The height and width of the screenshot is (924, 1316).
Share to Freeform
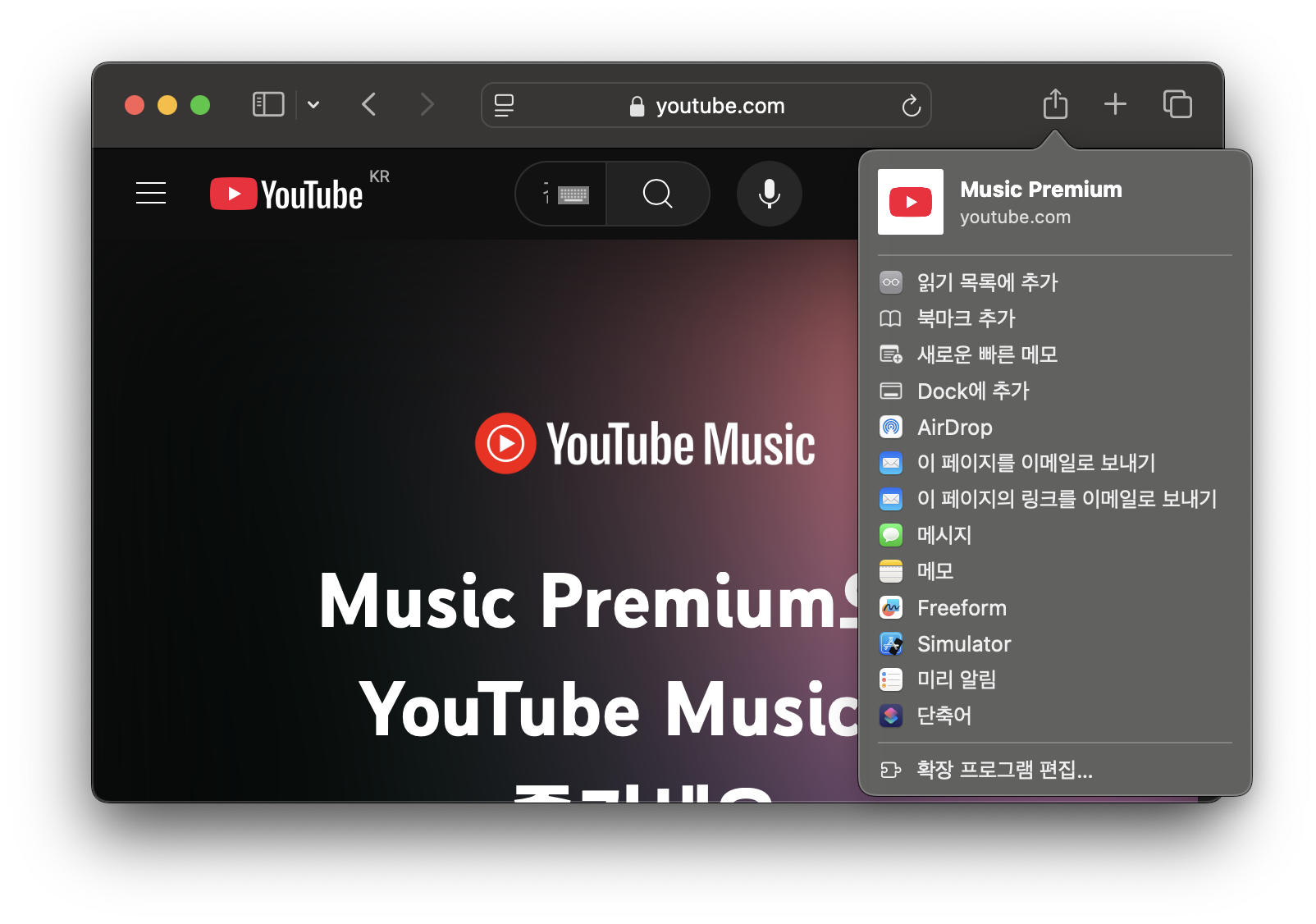point(1055,607)
